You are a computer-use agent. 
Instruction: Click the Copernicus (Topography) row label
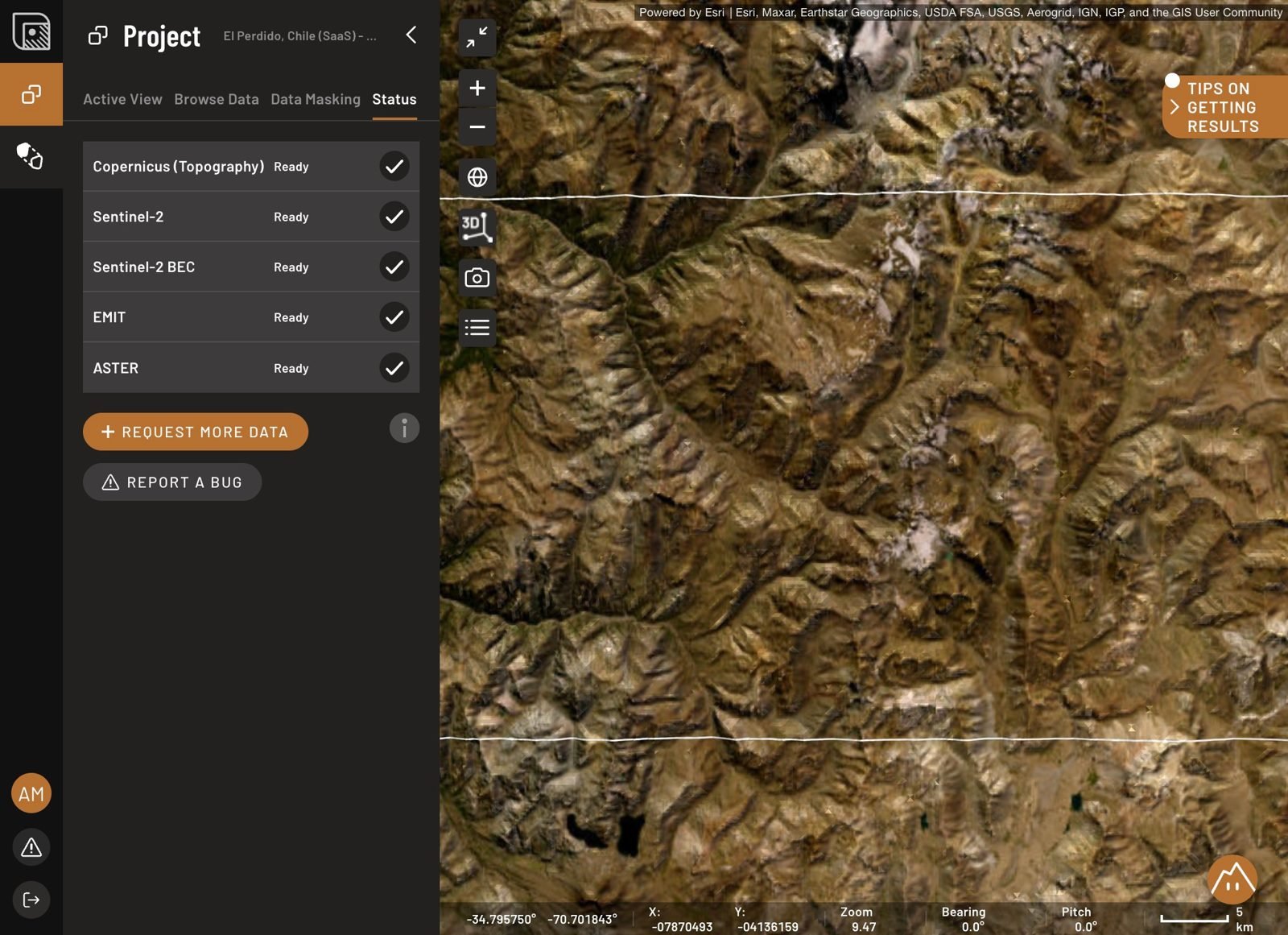tap(178, 166)
